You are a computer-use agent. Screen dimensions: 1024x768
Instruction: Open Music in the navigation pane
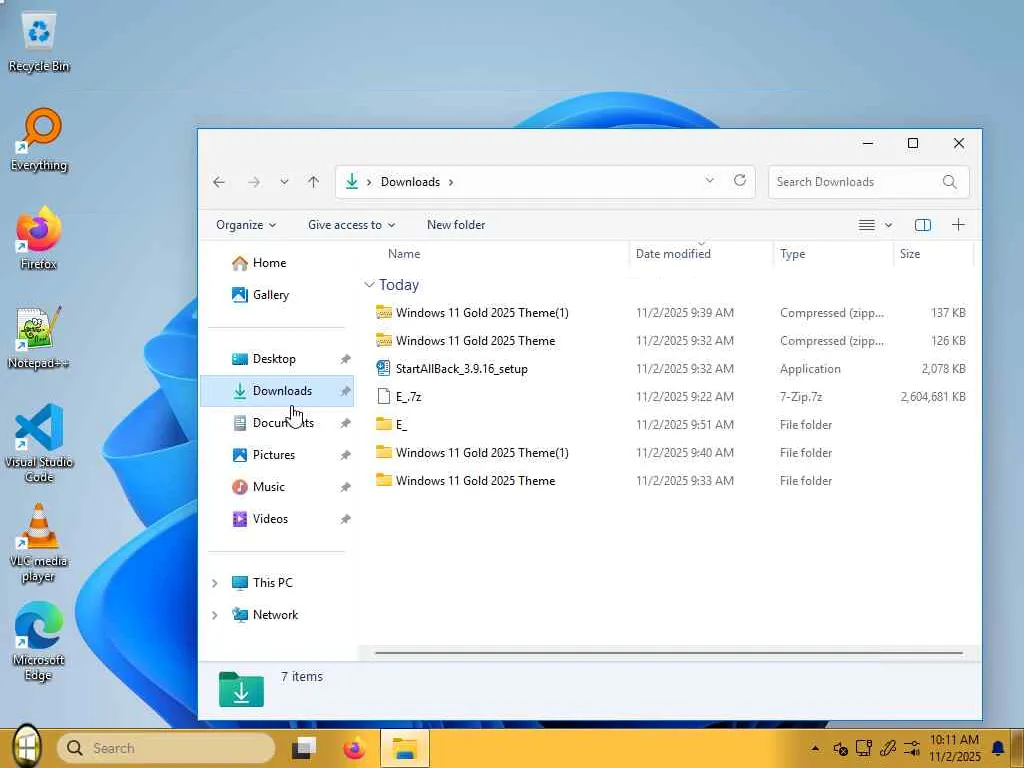(x=269, y=487)
